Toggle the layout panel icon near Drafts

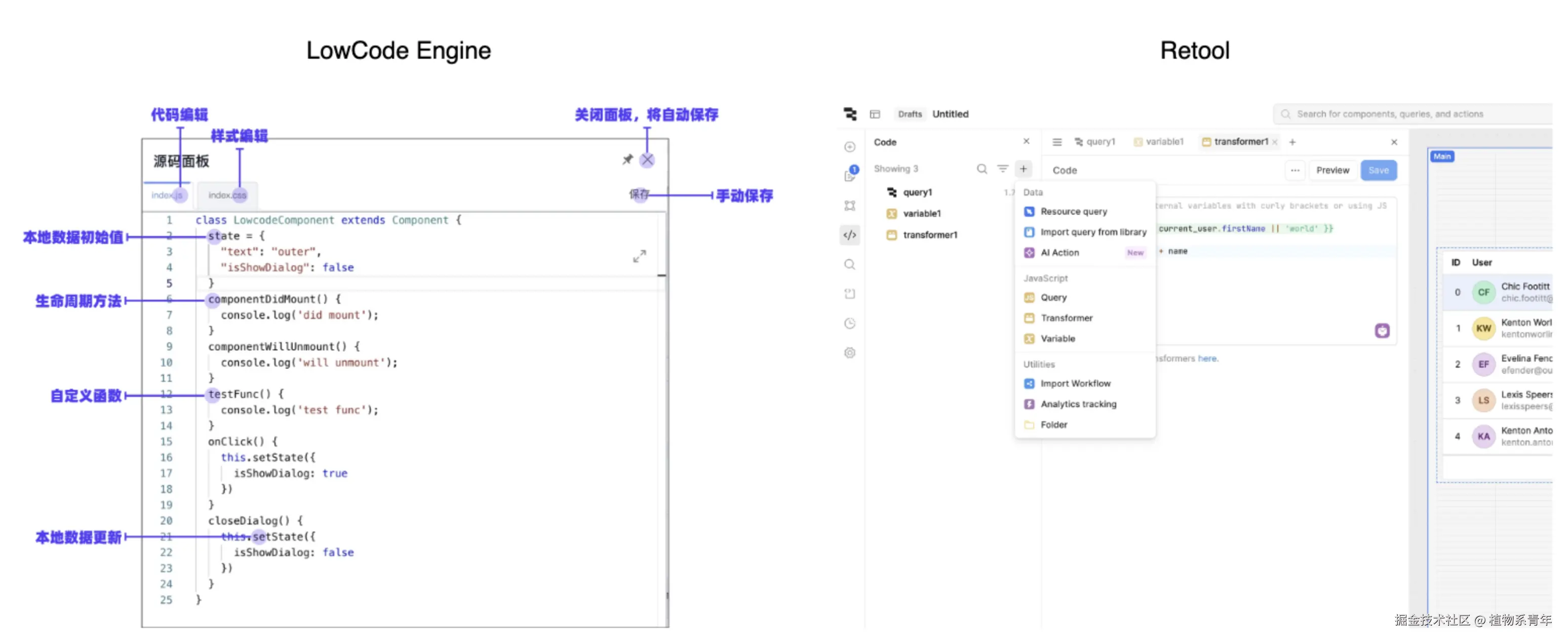tap(875, 114)
